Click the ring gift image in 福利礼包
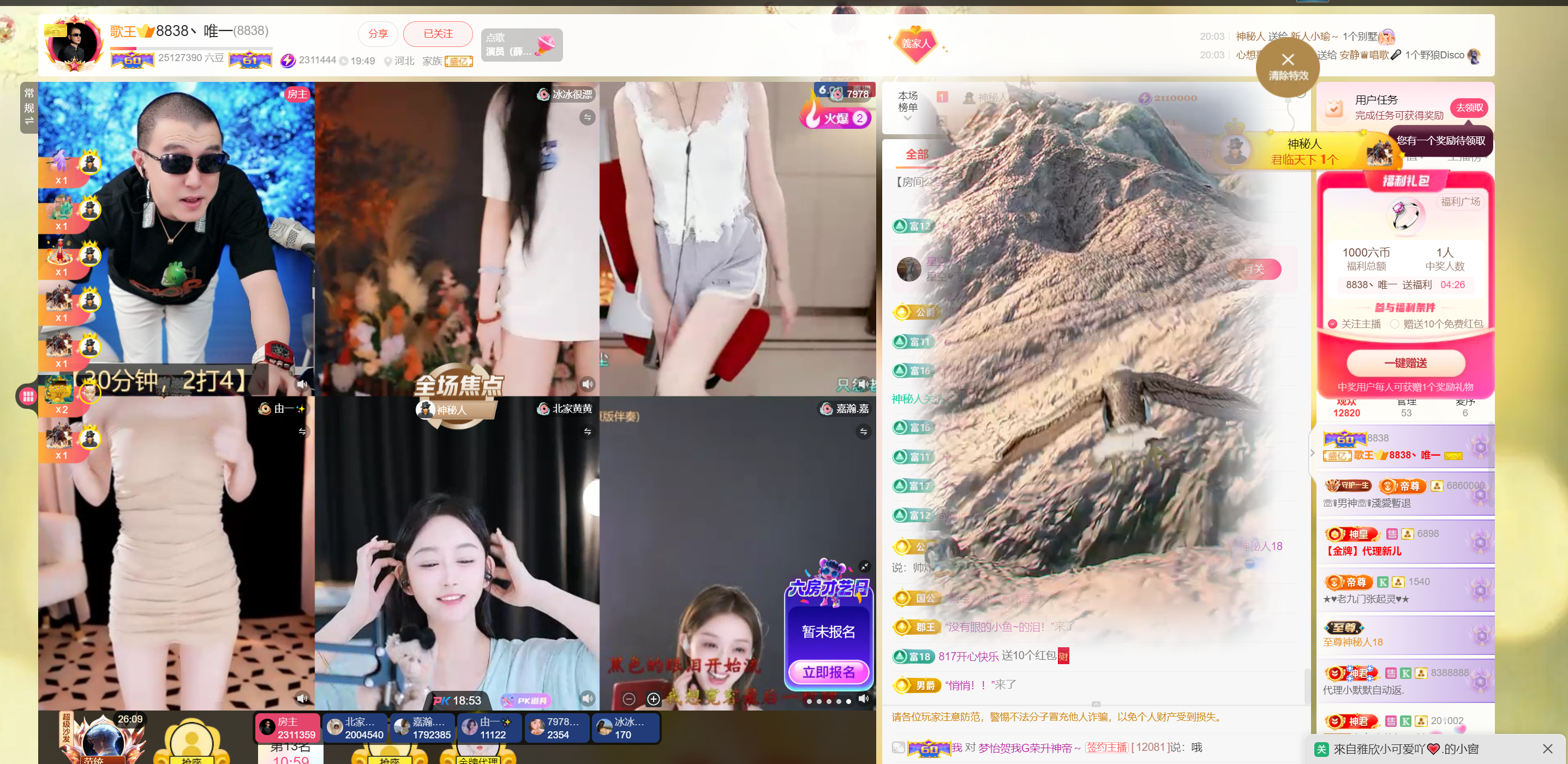The height and width of the screenshot is (764, 1568). pos(1405,216)
